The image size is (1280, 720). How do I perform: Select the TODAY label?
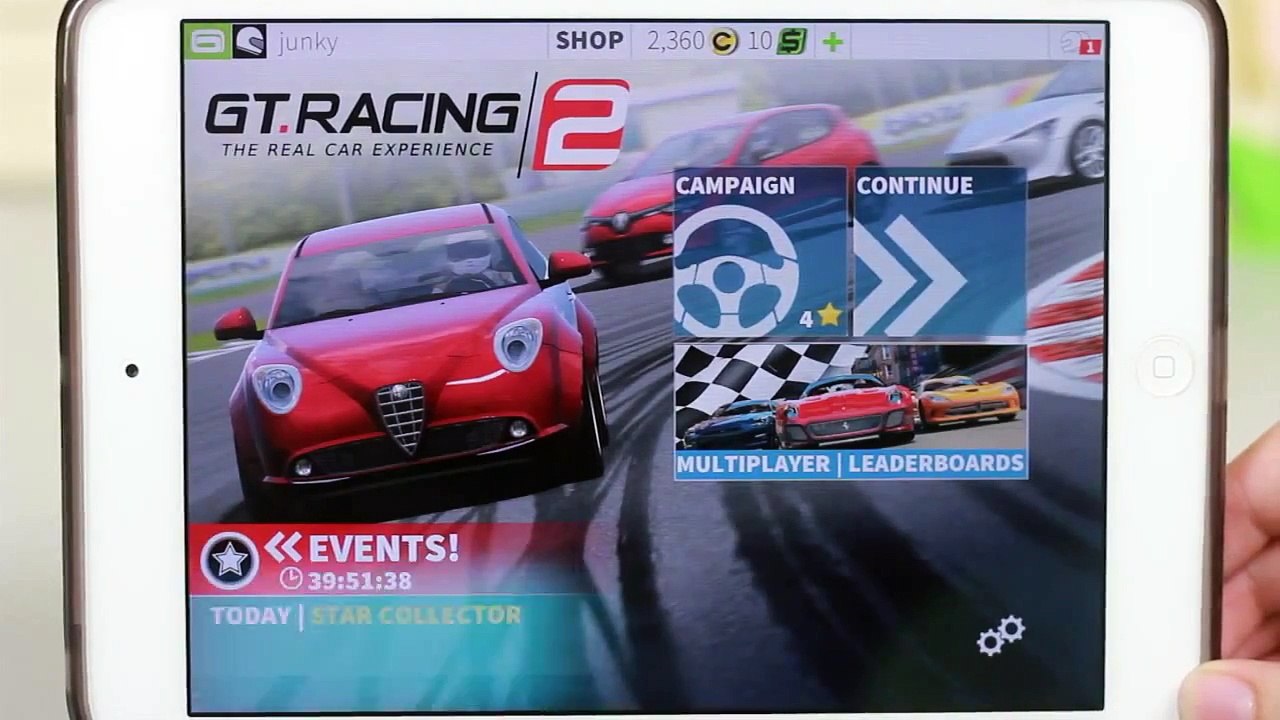[x=250, y=616]
